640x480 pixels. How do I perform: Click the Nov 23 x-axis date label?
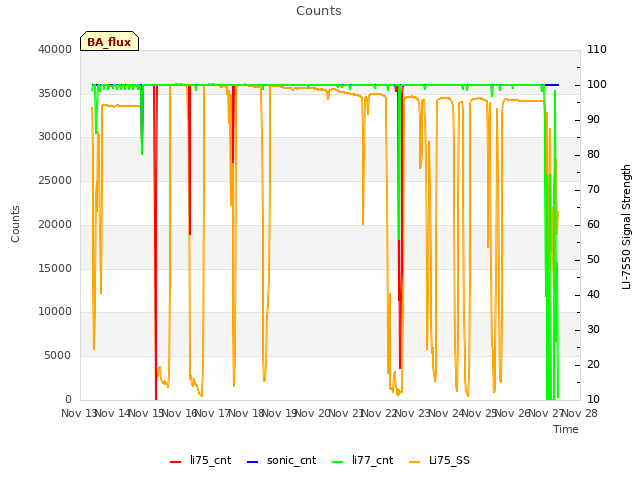[x=413, y=413]
